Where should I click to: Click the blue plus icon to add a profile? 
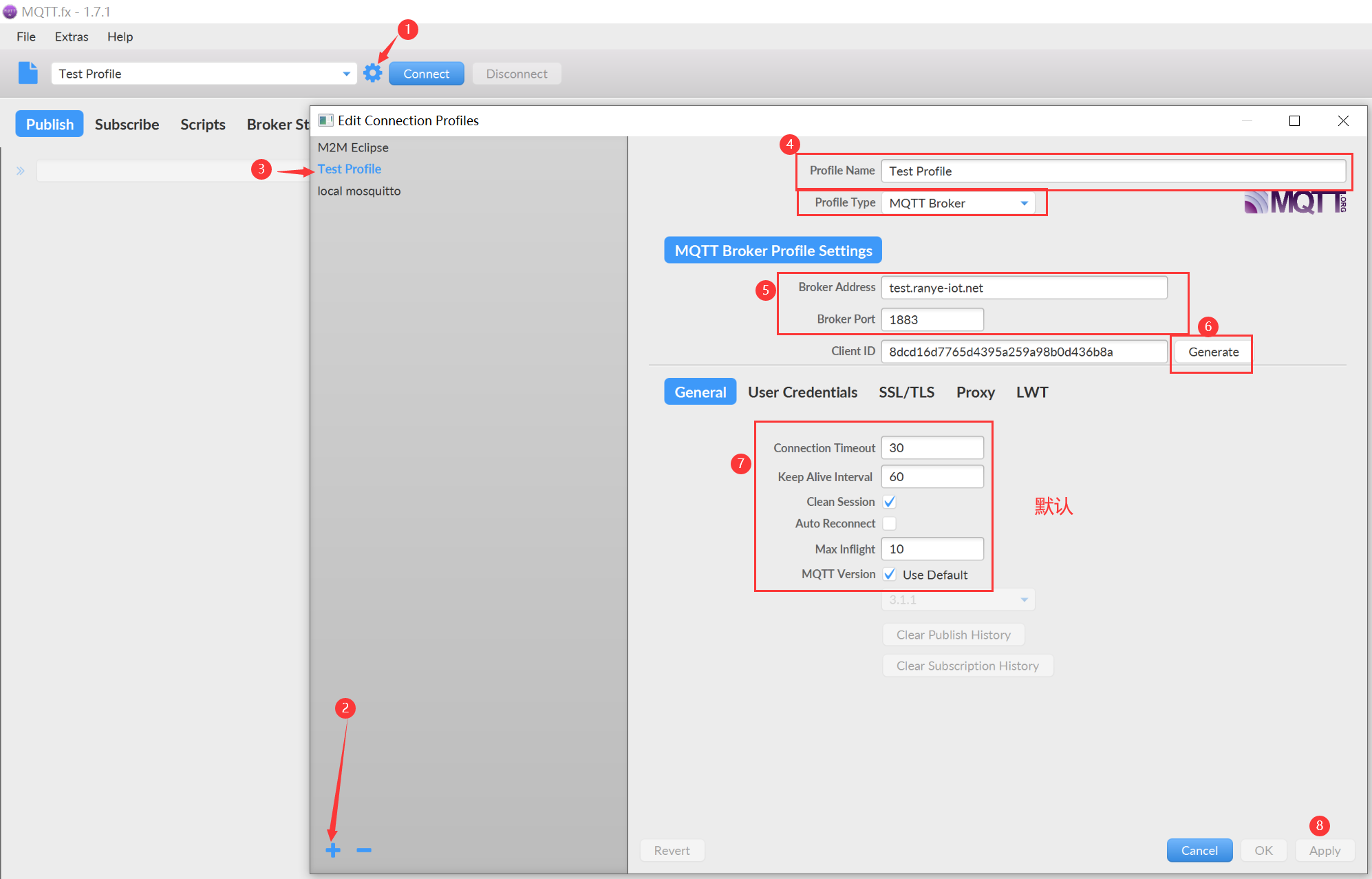(x=333, y=850)
